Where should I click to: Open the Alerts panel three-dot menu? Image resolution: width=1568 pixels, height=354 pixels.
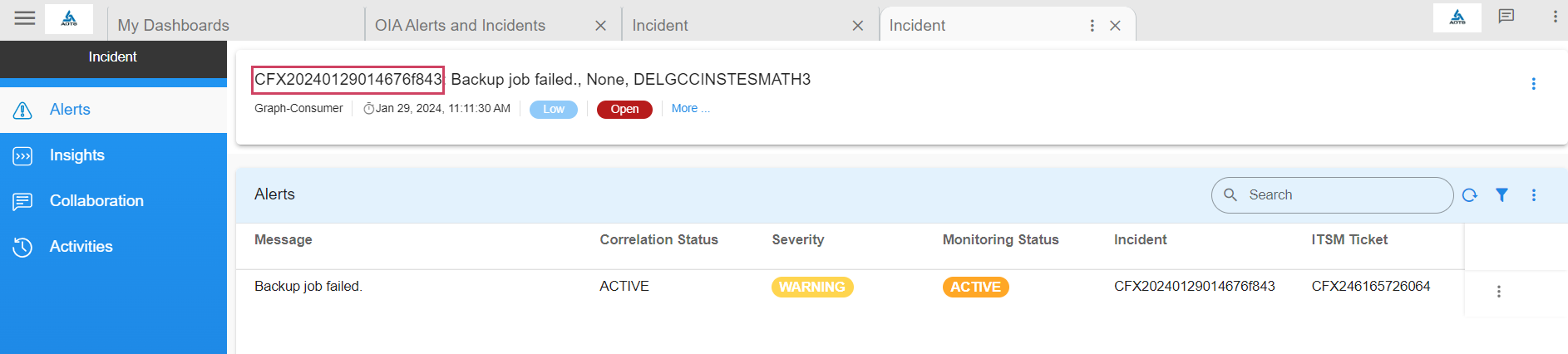(x=1533, y=195)
